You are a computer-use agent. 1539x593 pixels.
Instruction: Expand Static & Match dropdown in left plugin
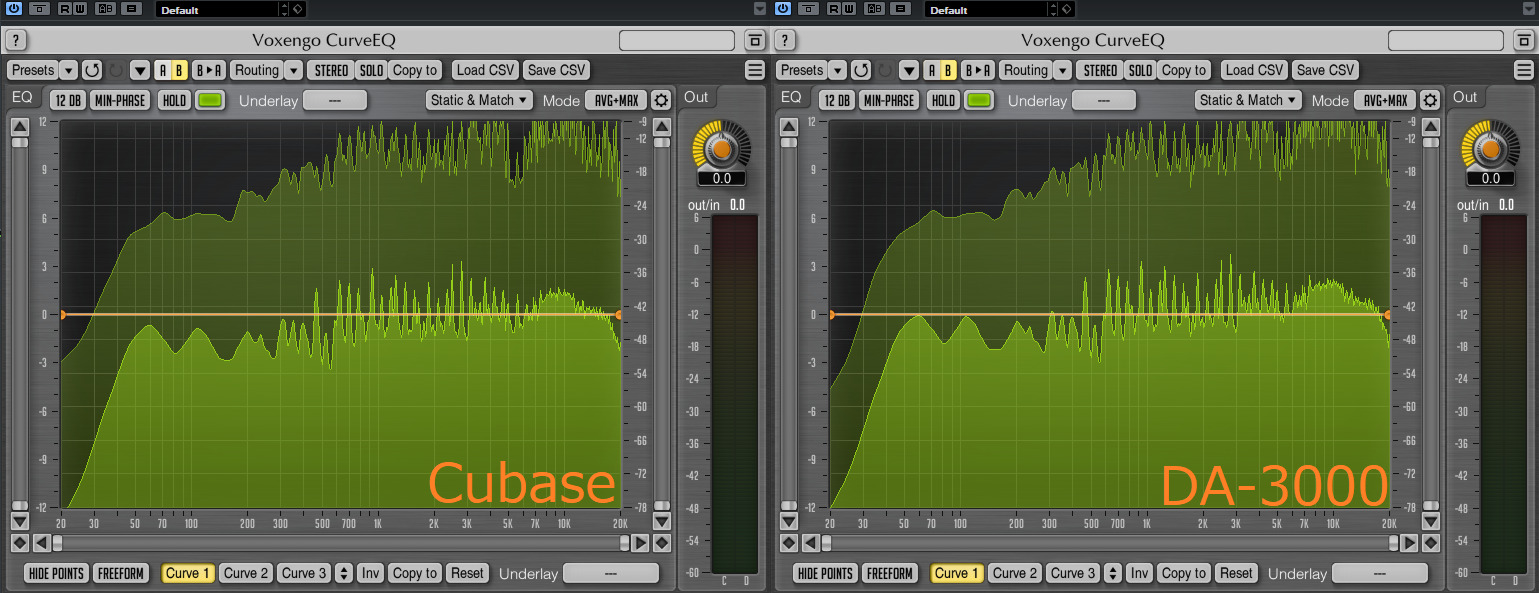click(480, 100)
